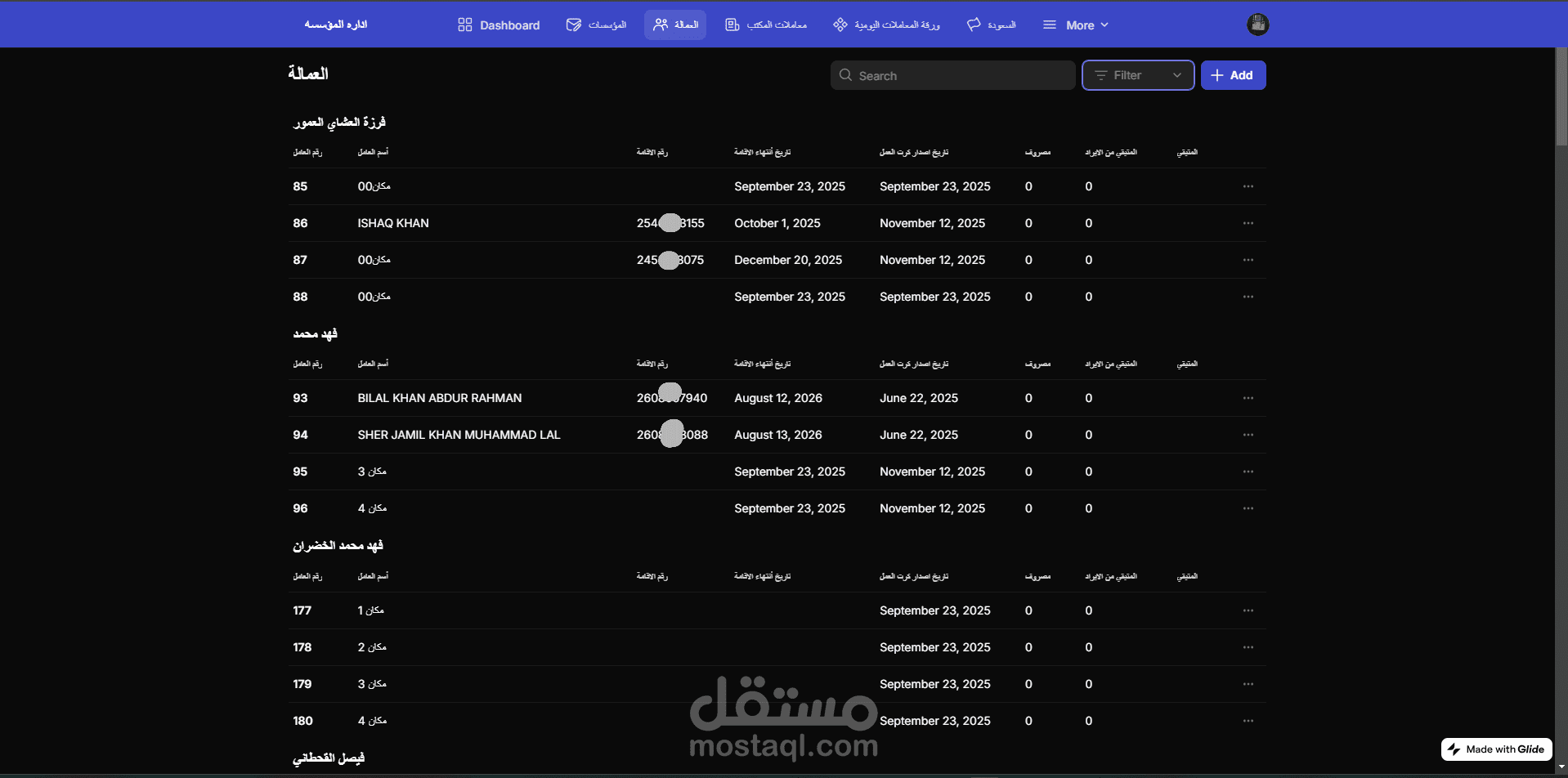Open row options for worker 180

[1248, 721]
